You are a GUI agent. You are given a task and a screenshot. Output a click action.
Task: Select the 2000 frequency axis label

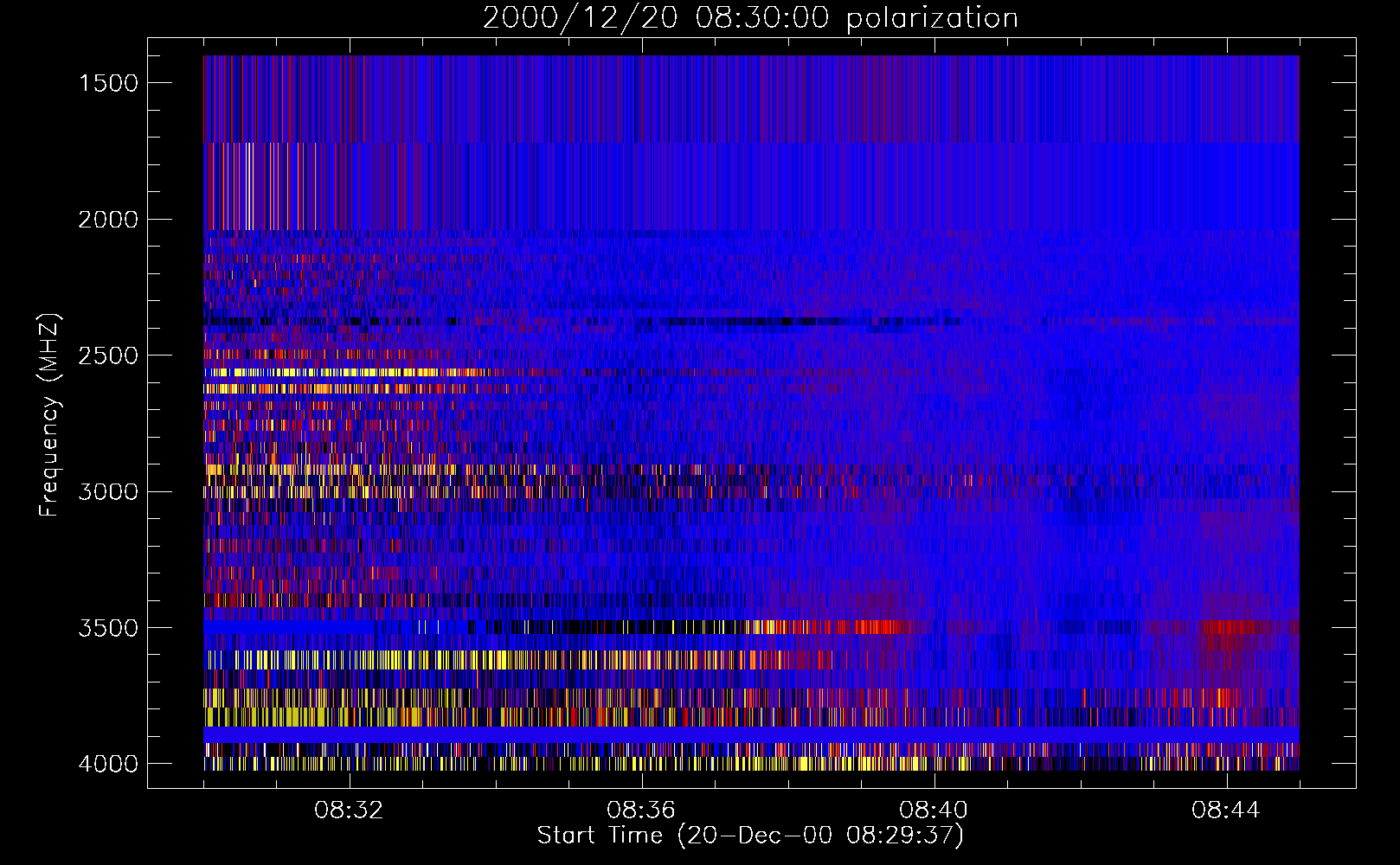pyautogui.click(x=108, y=220)
